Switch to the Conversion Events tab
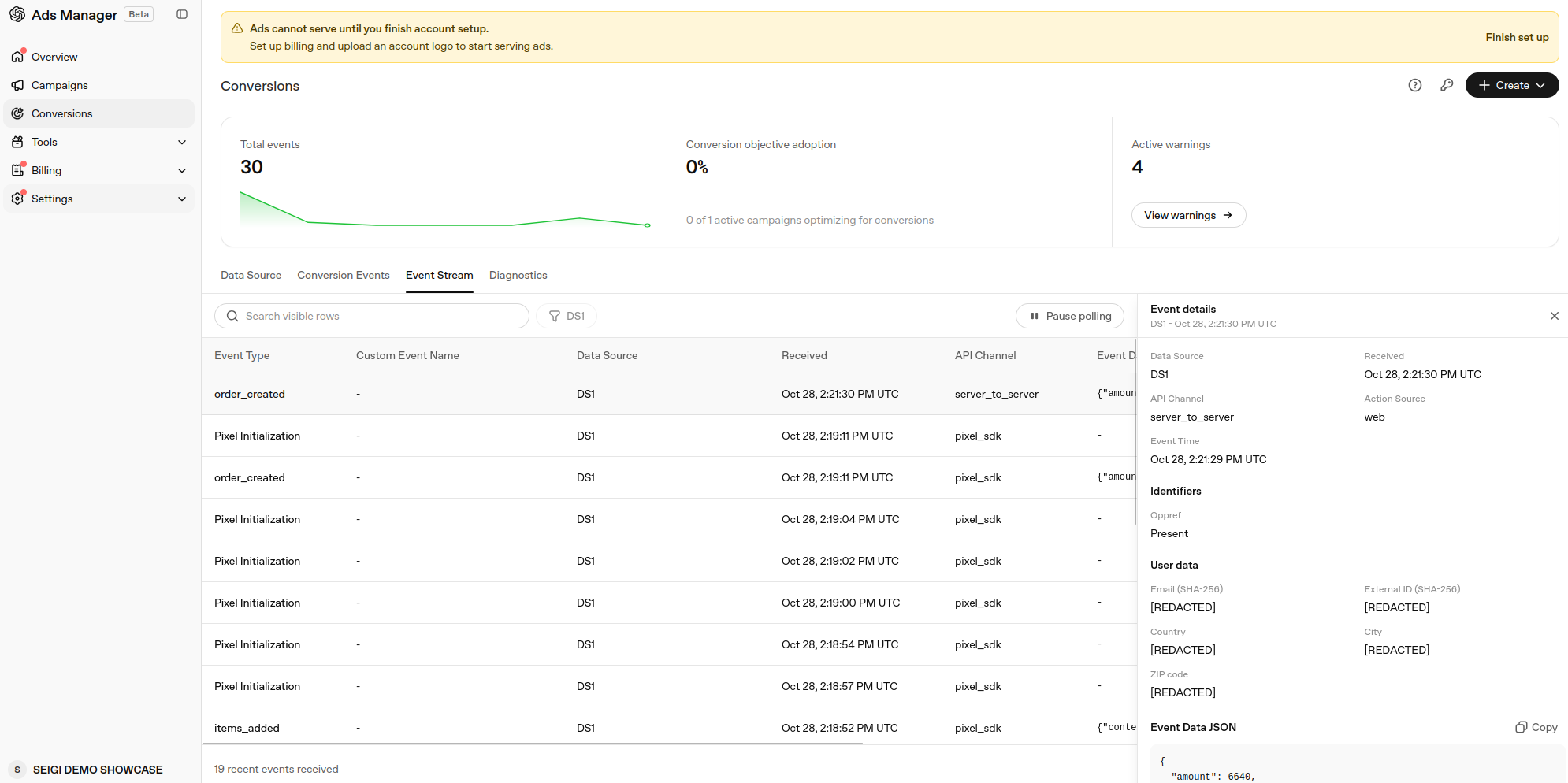The width and height of the screenshot is (1568, 783). (x=344, y=275)
